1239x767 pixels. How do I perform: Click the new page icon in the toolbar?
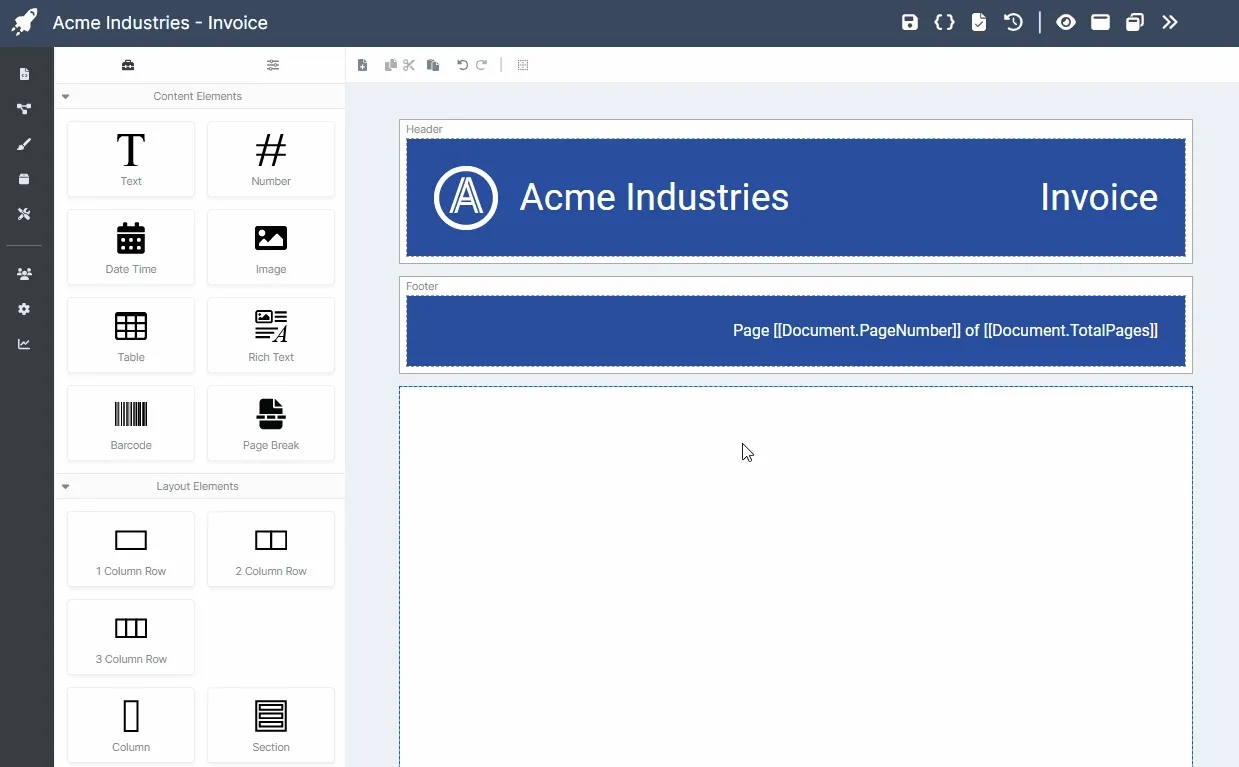point(363,65)
